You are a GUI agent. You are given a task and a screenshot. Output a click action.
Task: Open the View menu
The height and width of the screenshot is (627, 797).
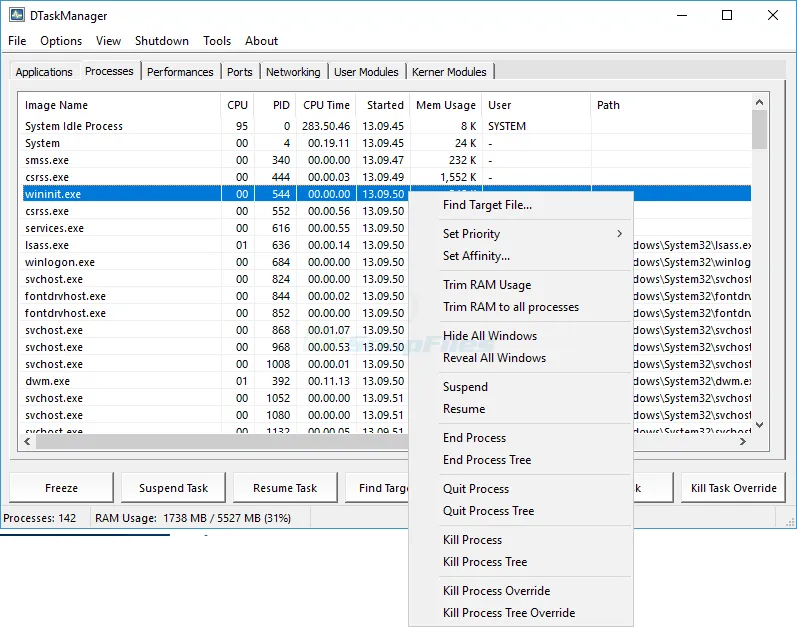coord(108,41)
